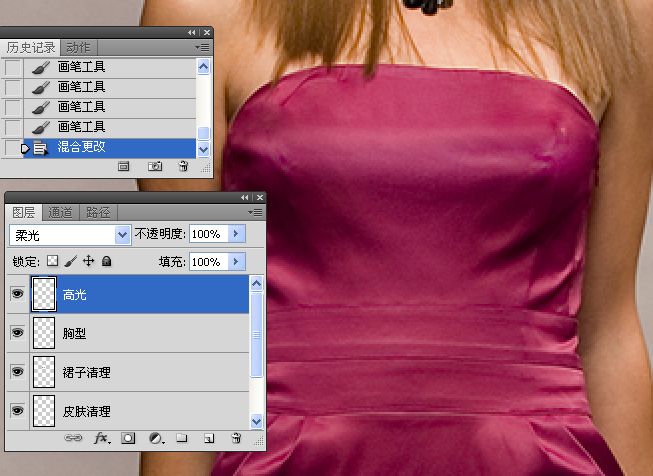Hide the 皮肤清理 layer

(17, 411)
